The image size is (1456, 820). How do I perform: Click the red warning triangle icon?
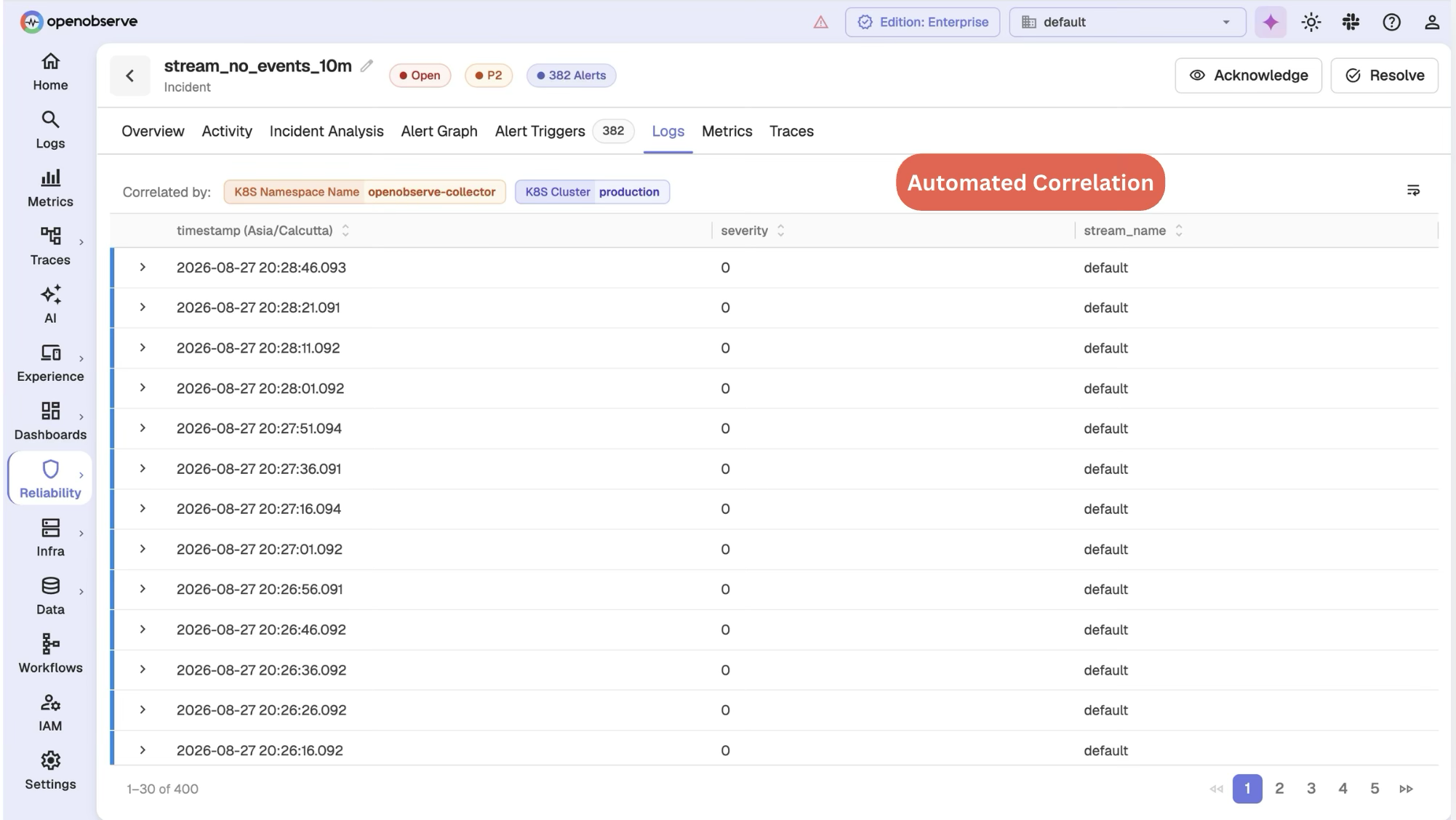pos(821,23)
